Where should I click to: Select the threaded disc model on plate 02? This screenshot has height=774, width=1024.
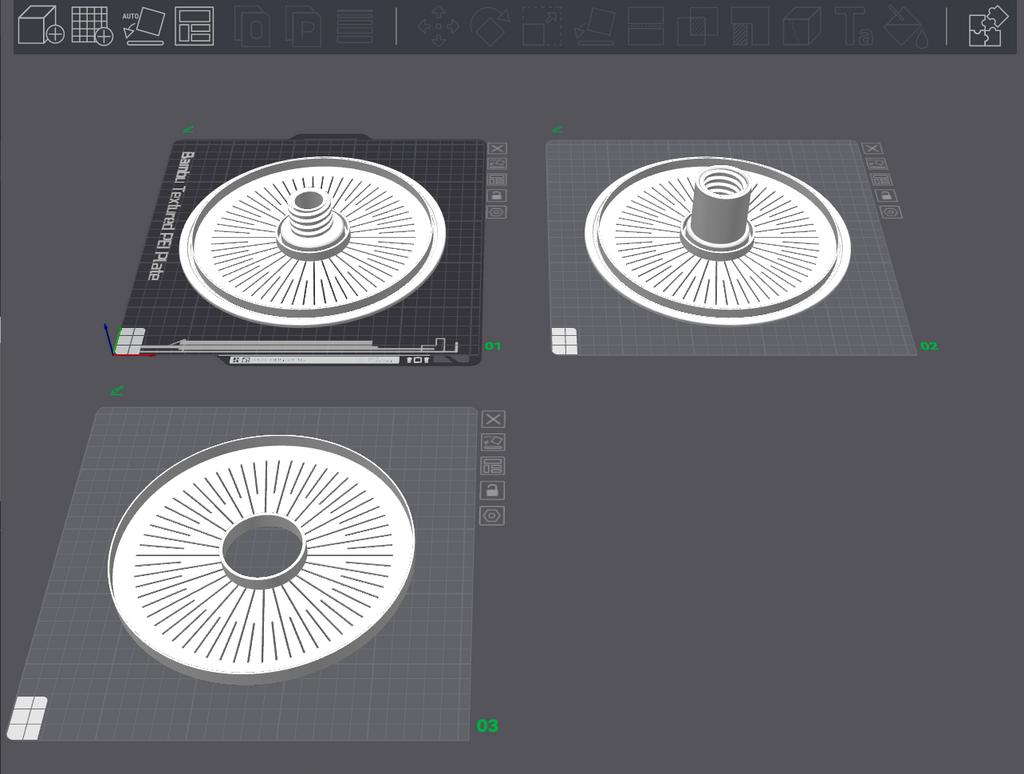point(718,240)
